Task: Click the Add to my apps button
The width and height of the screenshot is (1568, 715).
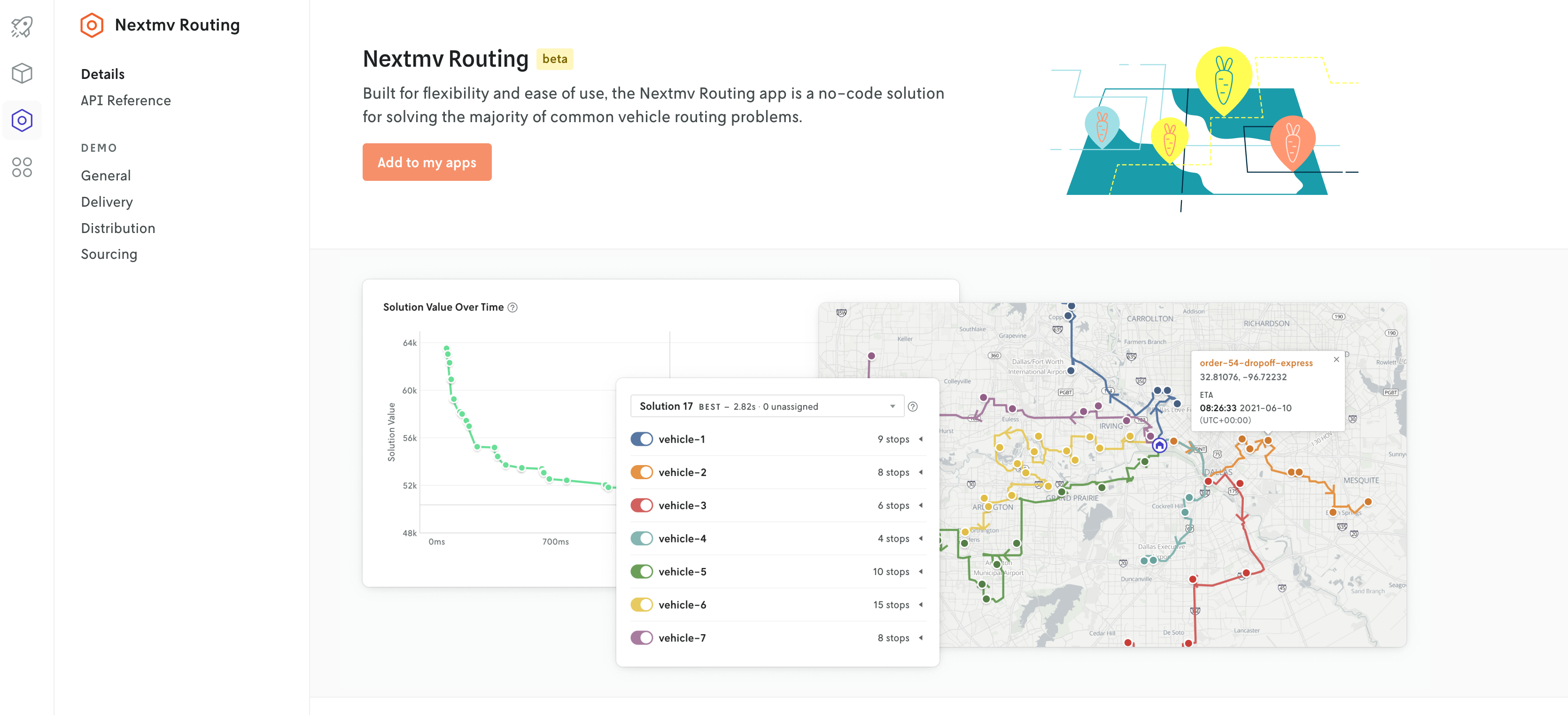Action: pos(427,162)
